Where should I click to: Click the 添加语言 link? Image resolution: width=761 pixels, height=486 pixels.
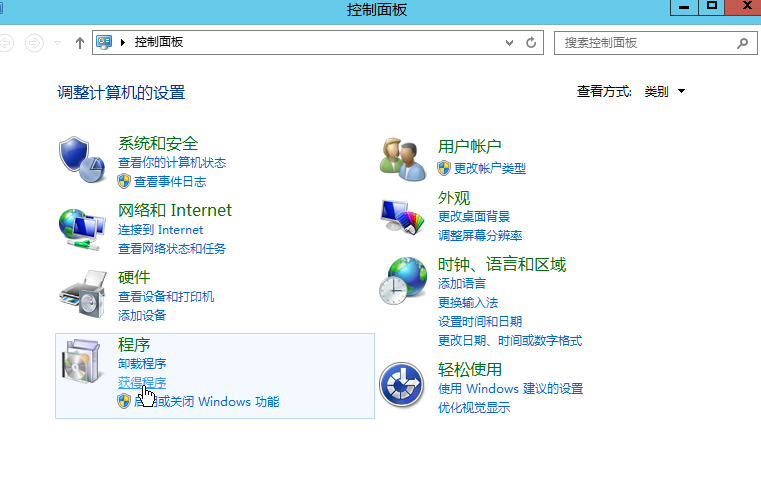point(462,284)
